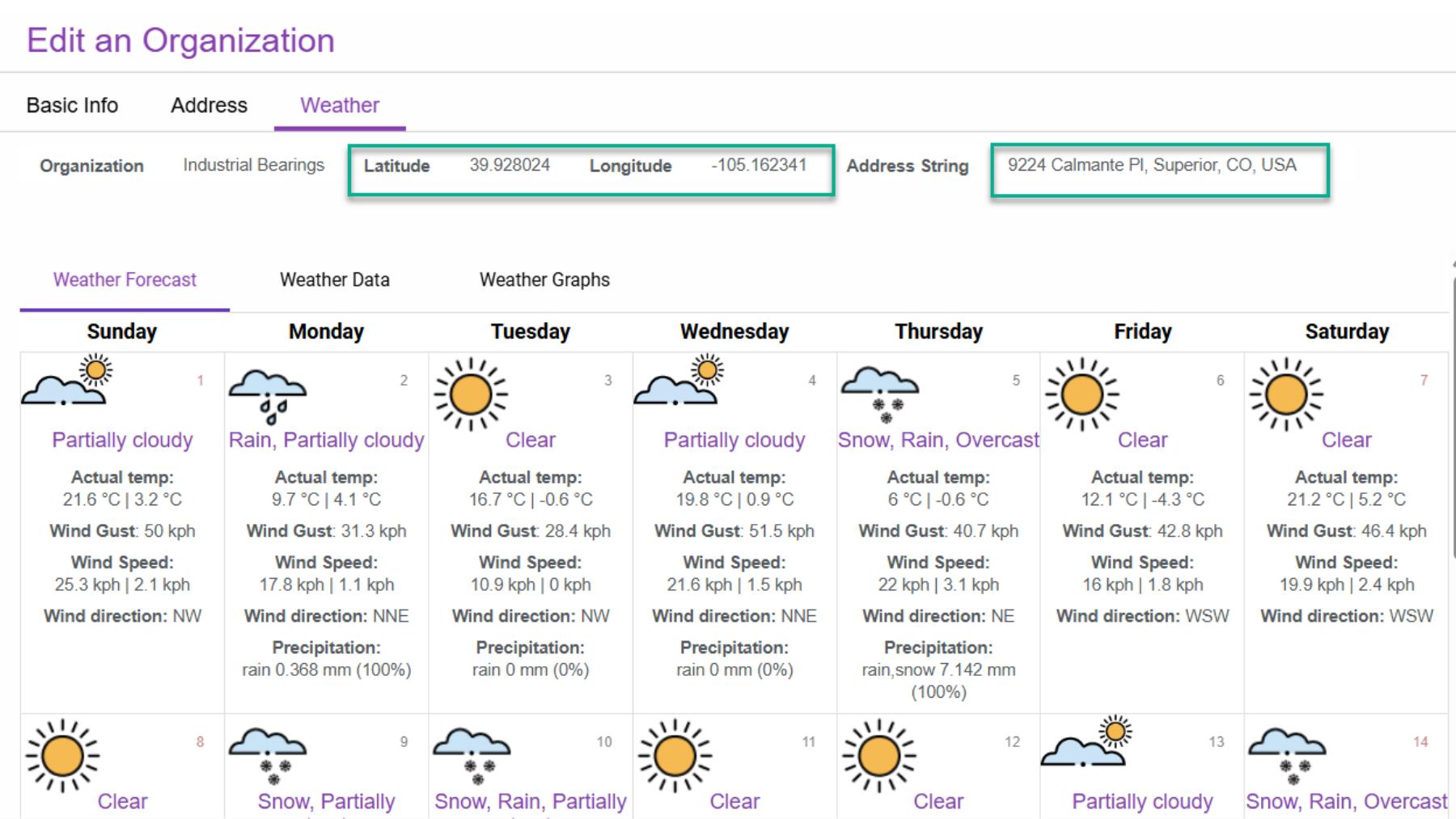Select the Friday column header
Screen dimensions: 1456x819
click(x=1142, y=331)
